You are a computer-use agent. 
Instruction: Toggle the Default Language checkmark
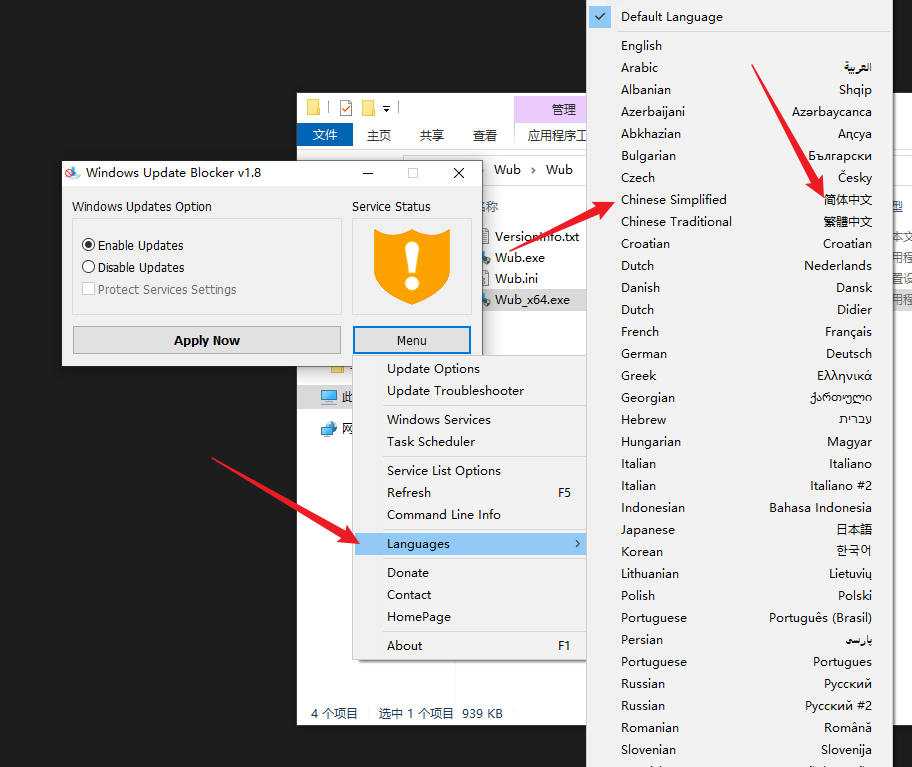tap(600, 17)
